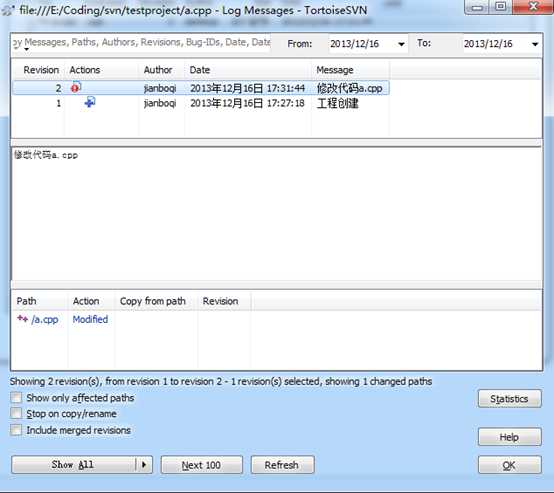Select revision 2 number cell
The image size is (554, 493).
[x=58, y=88]
